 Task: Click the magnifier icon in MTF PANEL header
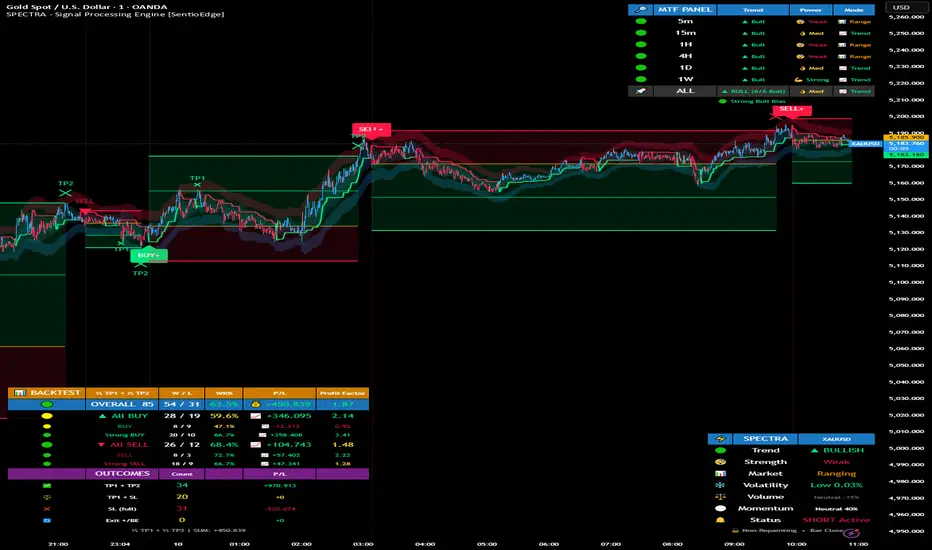pyautogui.click(x=640, y=10)
